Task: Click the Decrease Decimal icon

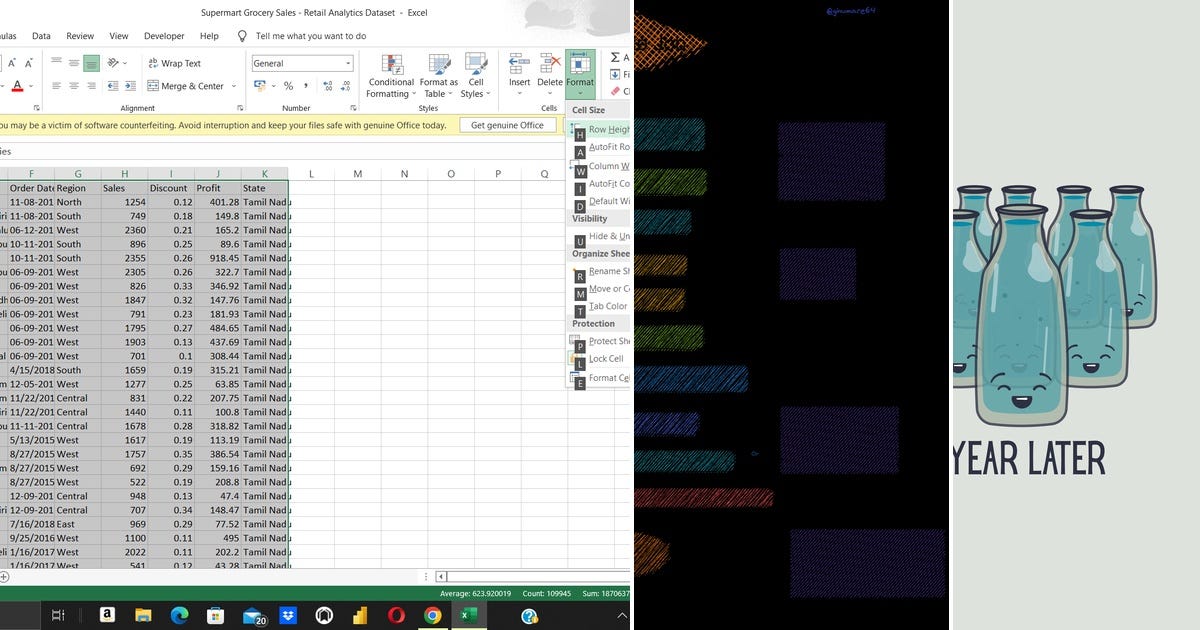Action: tap(344, 86)
